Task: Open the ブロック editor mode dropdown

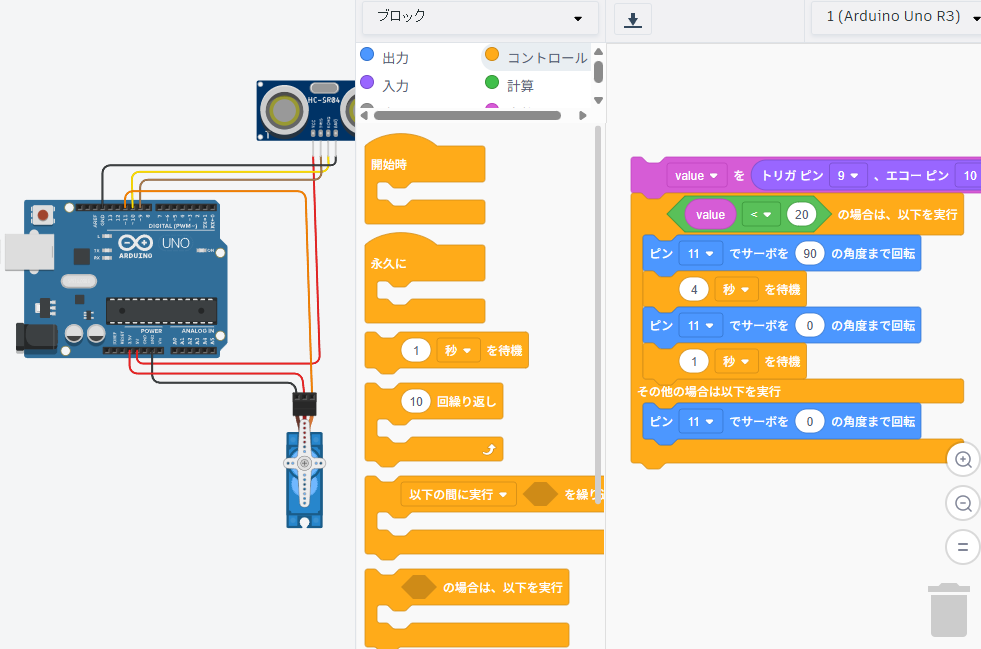Action: 480,17
